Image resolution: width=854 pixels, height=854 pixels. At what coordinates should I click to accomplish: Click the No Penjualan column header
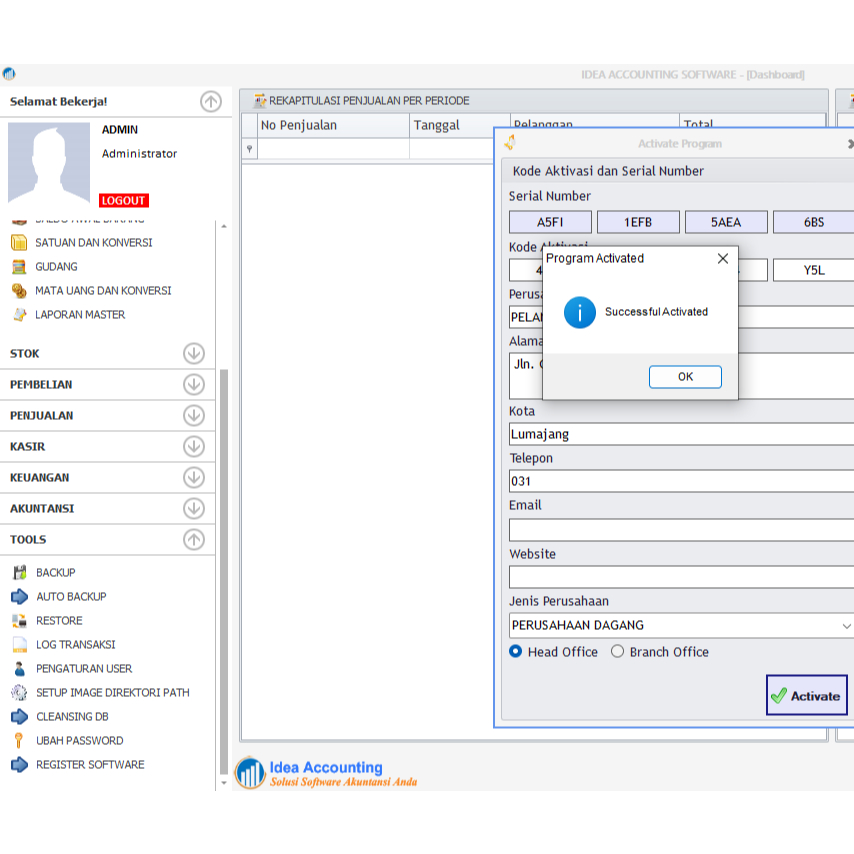pyautogui.click(x=333, y=125)
